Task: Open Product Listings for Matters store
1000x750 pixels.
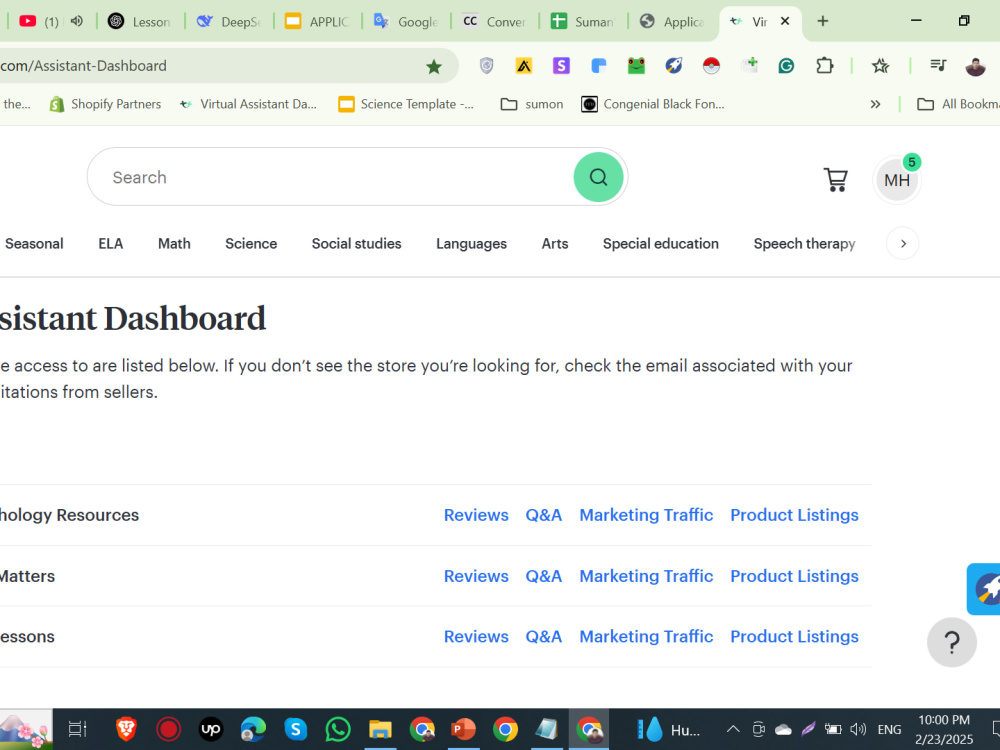Action: pos(794,576)
